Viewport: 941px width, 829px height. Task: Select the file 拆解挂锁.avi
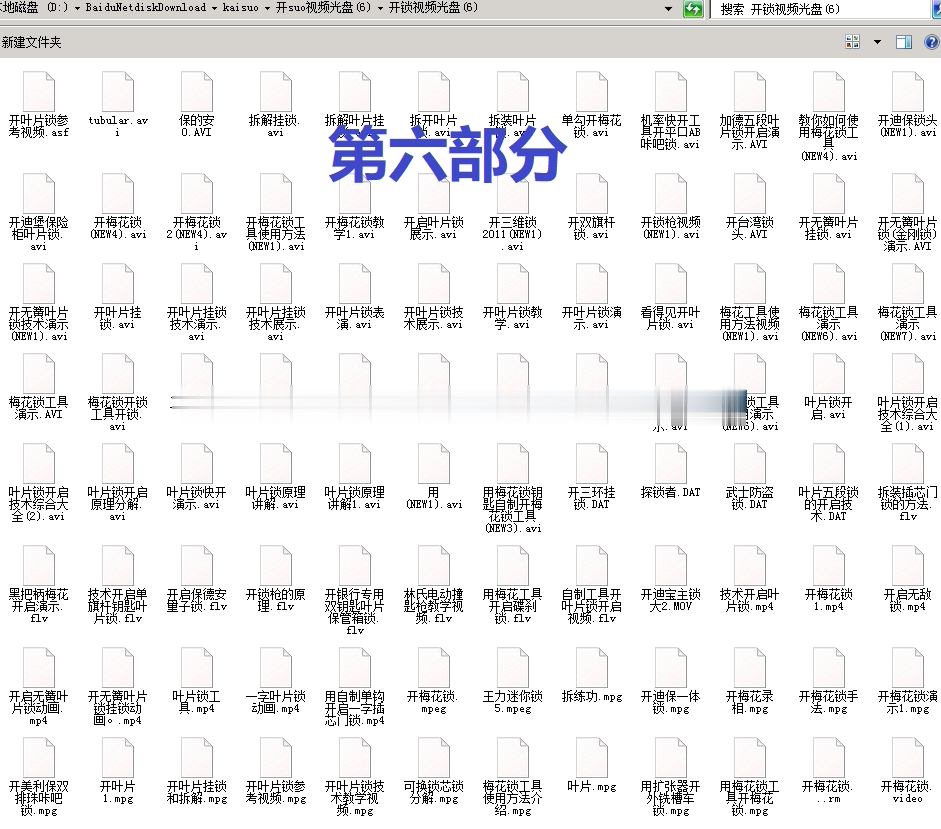[x=275, y=105]
